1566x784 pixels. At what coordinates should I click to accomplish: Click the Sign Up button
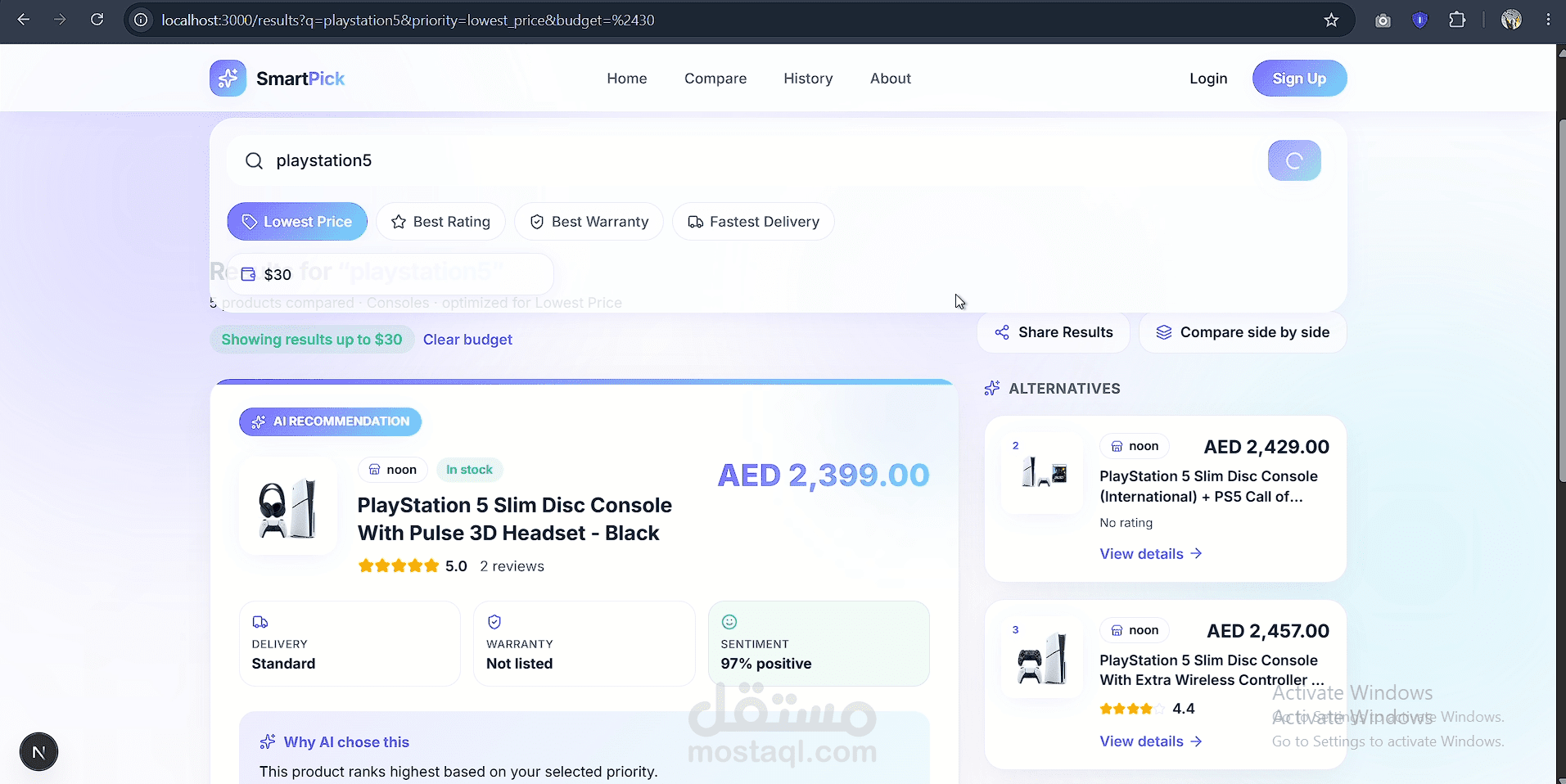1299,79
